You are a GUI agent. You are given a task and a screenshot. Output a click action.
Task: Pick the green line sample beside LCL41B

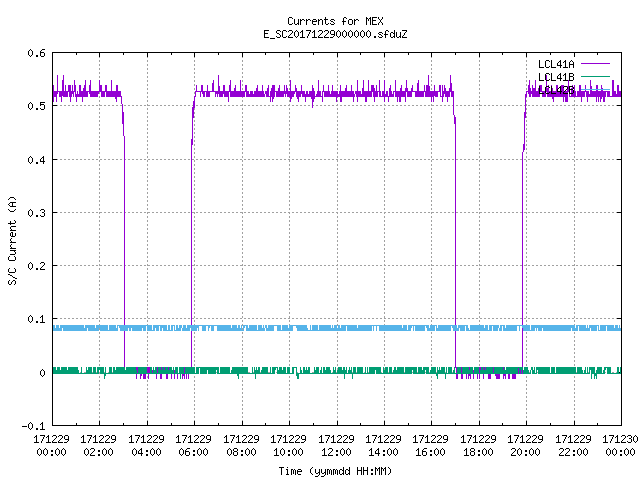tap(595, 76)
